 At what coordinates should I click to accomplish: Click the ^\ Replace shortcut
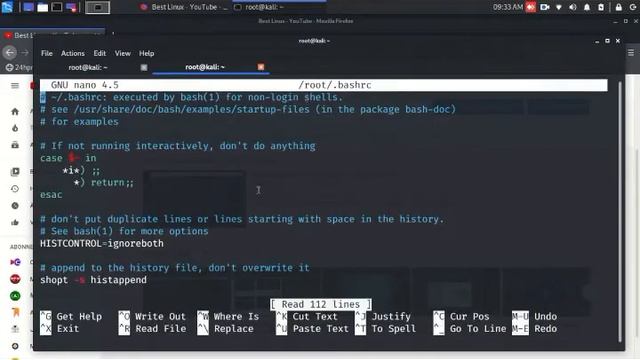[x=225, y=329]
